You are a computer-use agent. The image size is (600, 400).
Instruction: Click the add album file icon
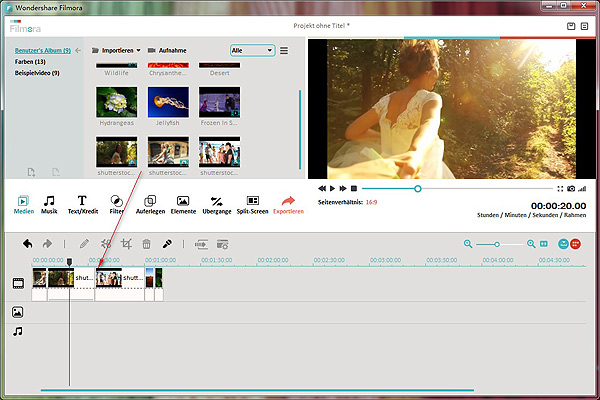[x=31, y=172]
